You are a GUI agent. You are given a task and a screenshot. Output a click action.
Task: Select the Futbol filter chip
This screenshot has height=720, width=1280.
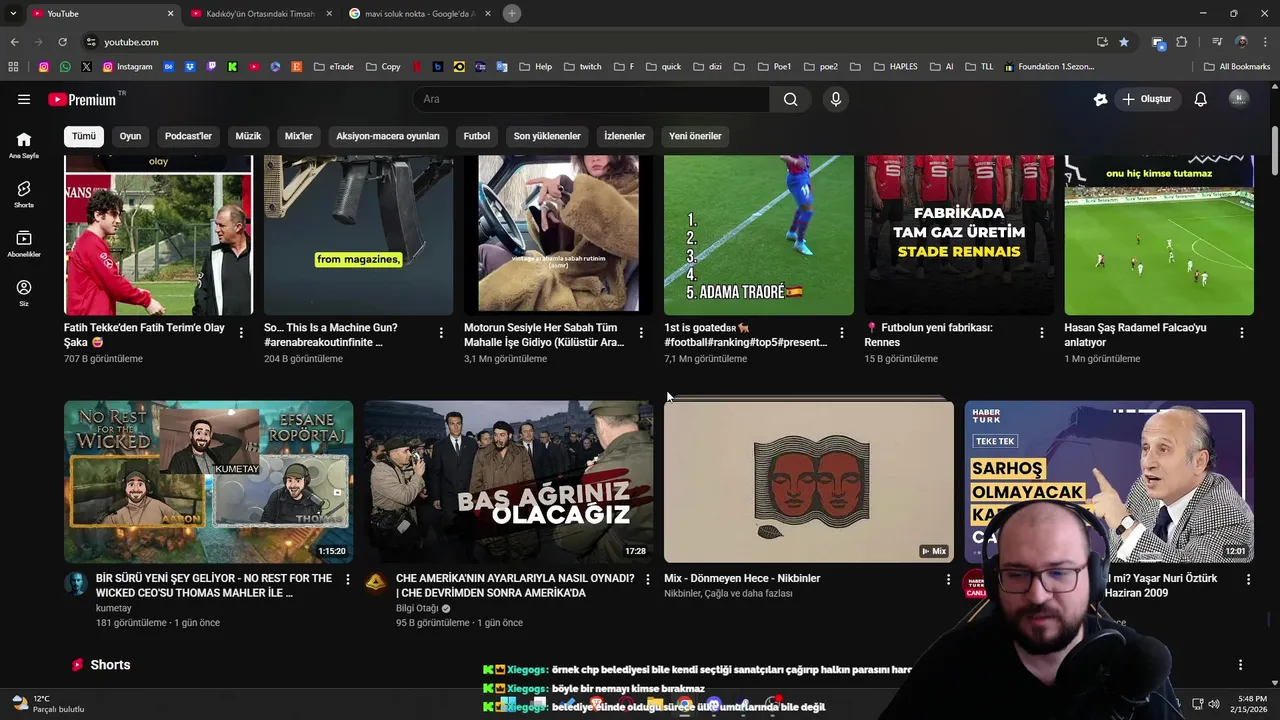pyautogui.click(x=477, y=136)
